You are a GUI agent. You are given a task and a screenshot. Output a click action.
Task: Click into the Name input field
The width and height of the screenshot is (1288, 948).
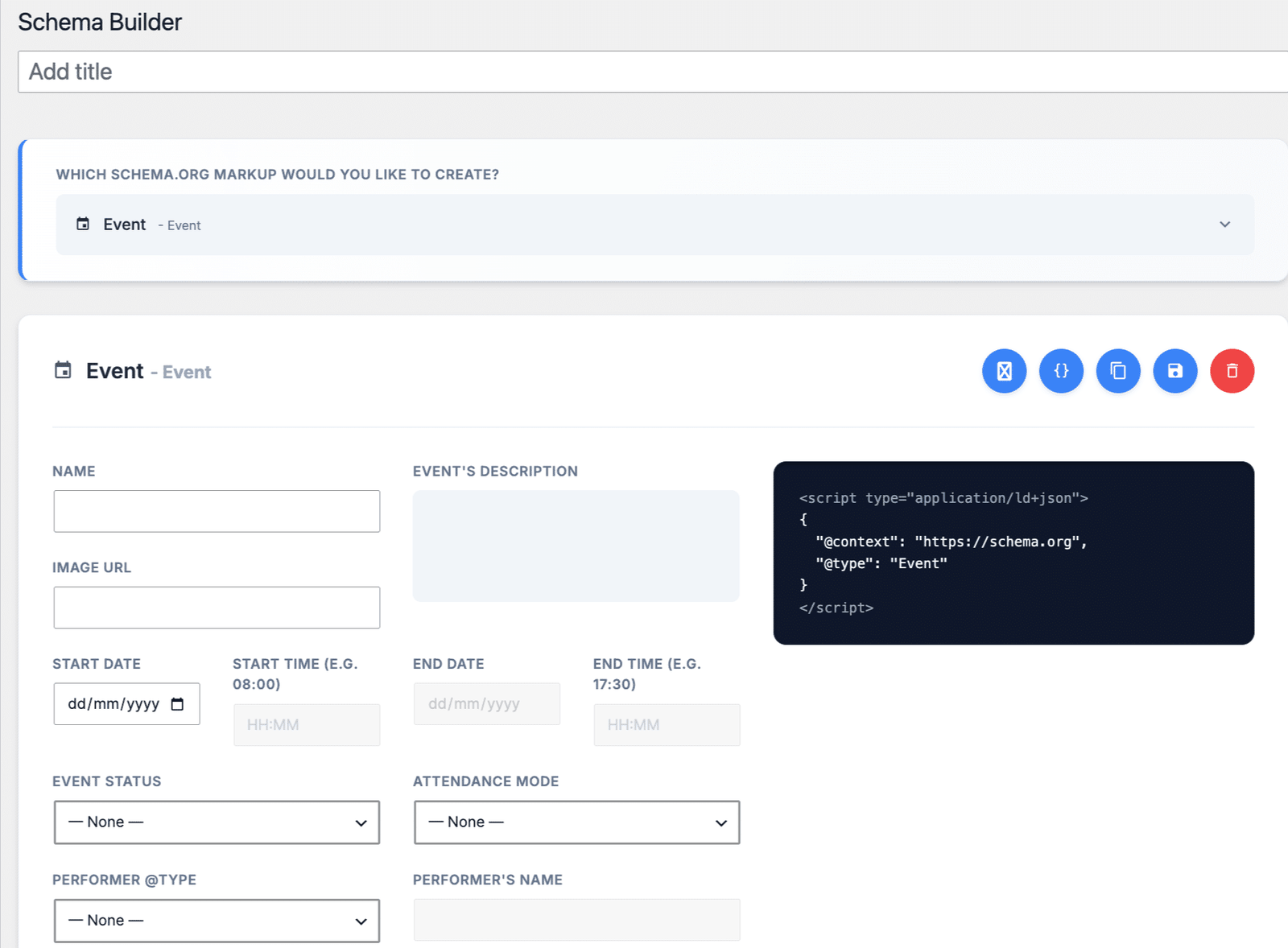tap(217, 511)
